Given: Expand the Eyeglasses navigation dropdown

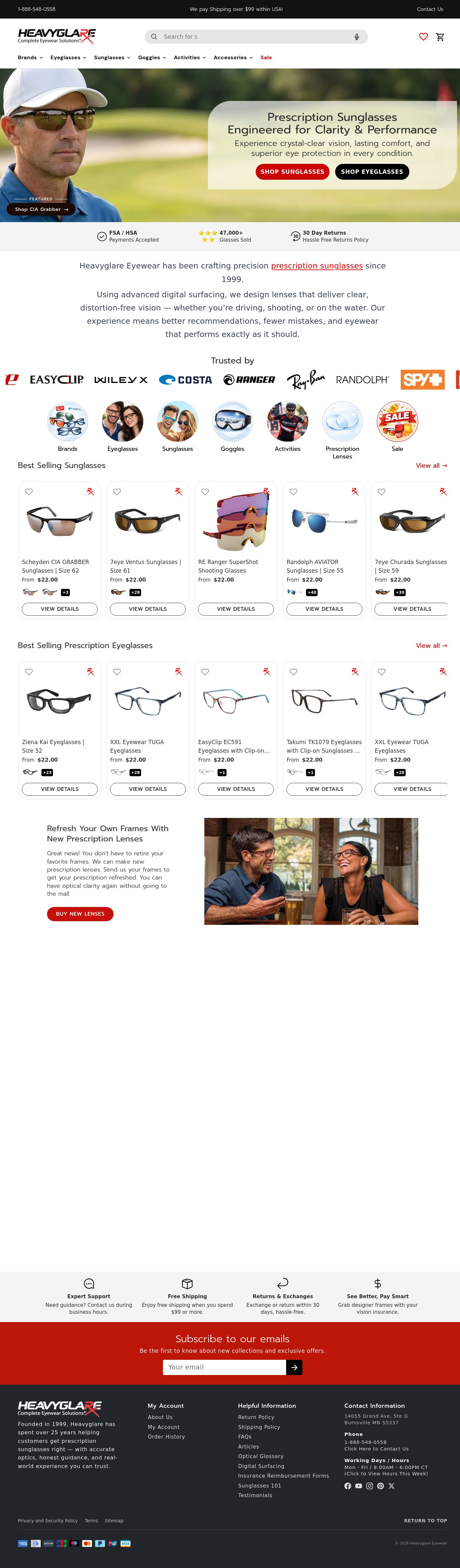Looking at the screenshot, I should (x=68, y=57).
